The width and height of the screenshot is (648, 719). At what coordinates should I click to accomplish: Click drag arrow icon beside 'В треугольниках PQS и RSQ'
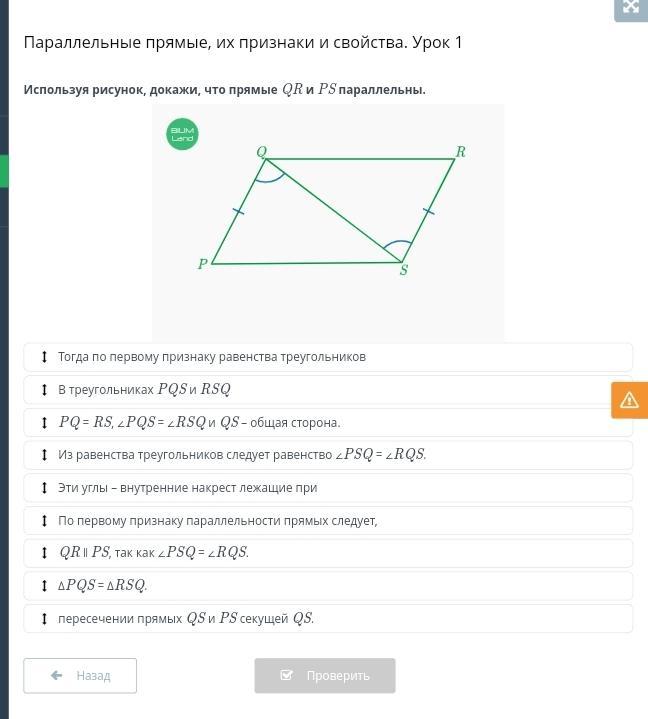pyautogui.click(x=44, y=390)
